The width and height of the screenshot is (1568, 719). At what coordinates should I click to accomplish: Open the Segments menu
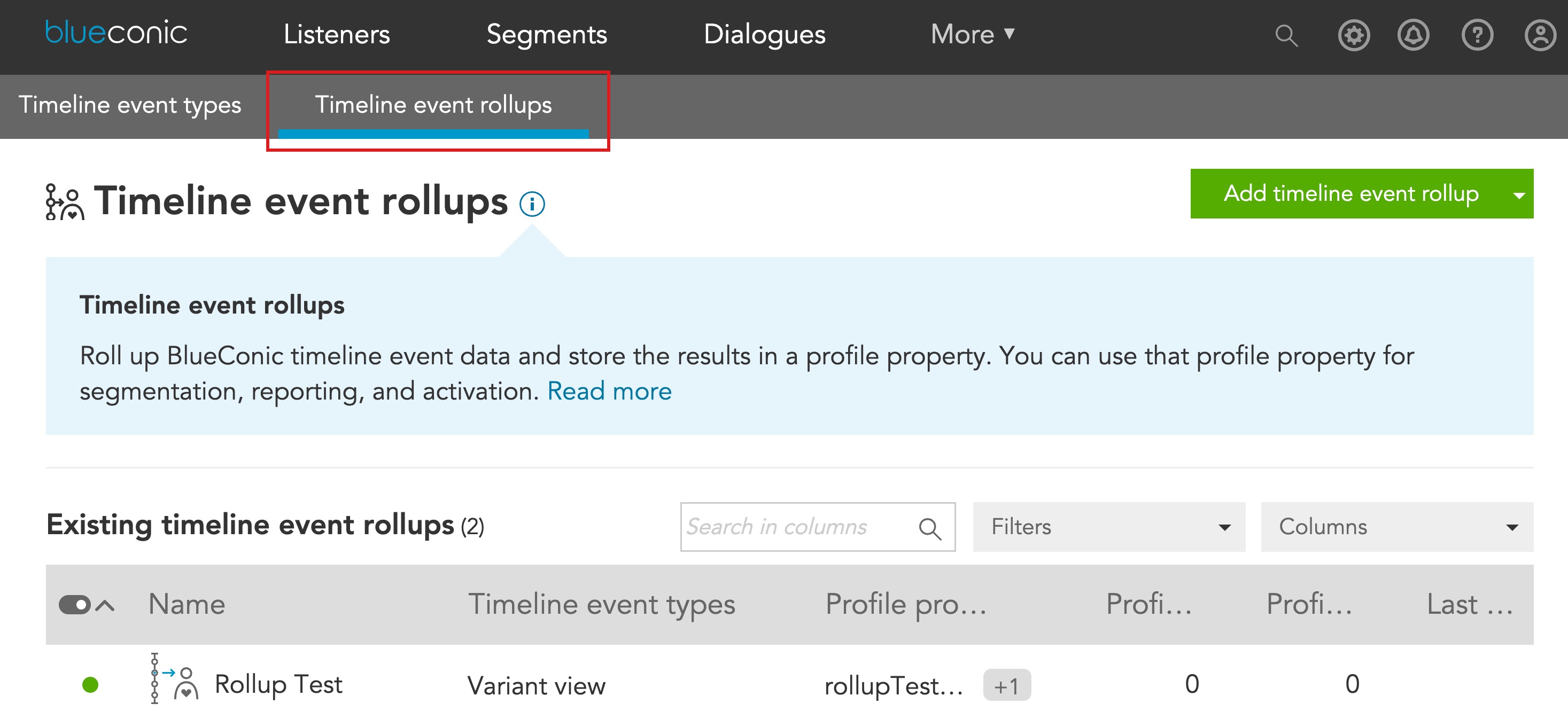pos(547,34)
